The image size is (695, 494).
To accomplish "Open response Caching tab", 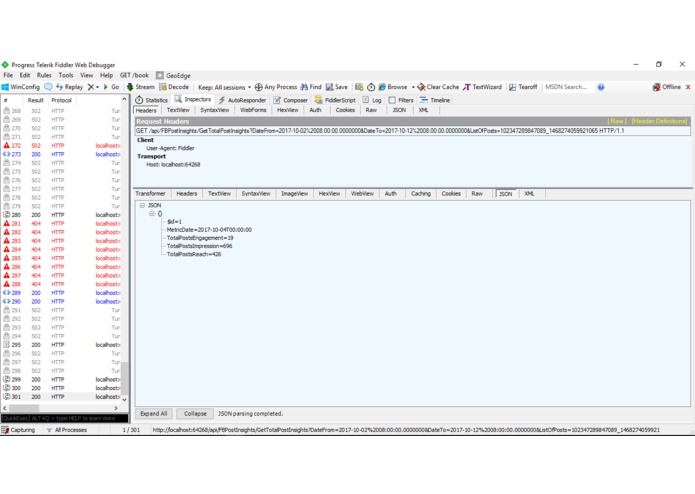I will pyautogui.click(x=421, y=194).
